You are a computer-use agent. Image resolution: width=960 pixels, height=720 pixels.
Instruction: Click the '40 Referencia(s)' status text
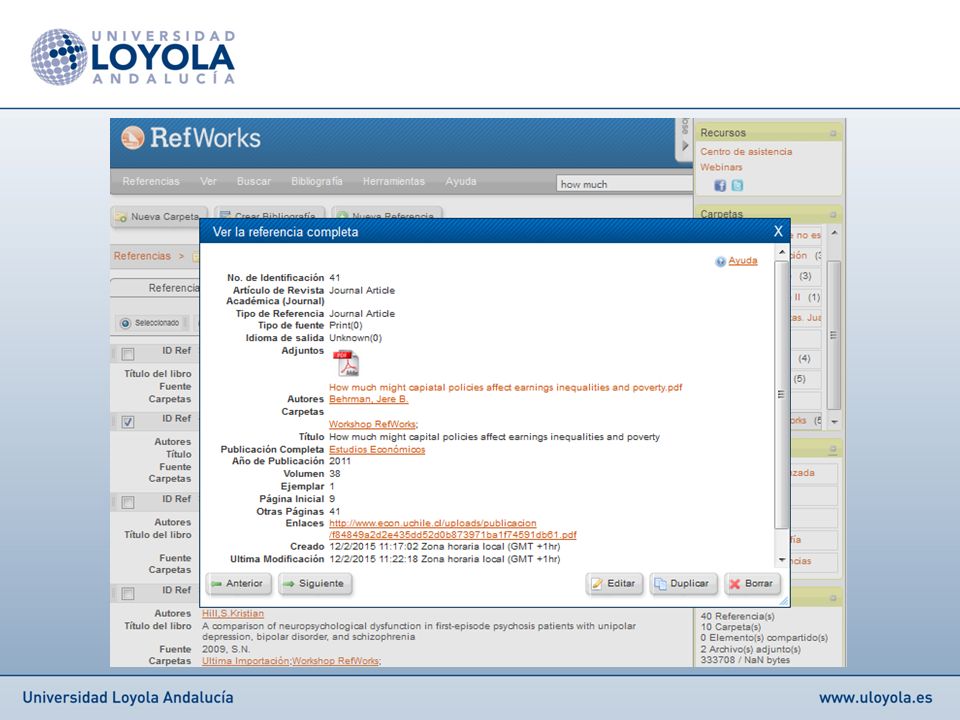(x=737, y=616)
